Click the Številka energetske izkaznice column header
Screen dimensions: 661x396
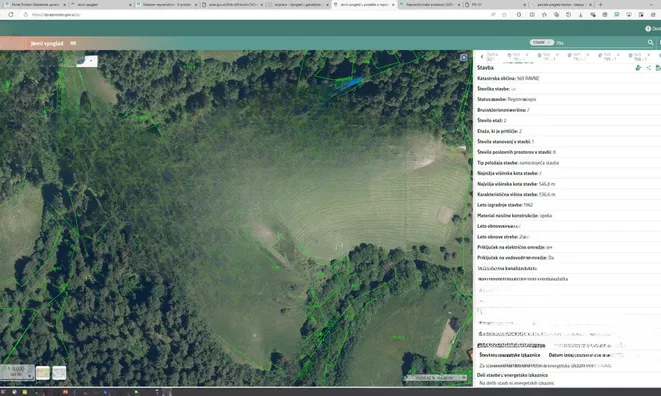tap(510, 355)
